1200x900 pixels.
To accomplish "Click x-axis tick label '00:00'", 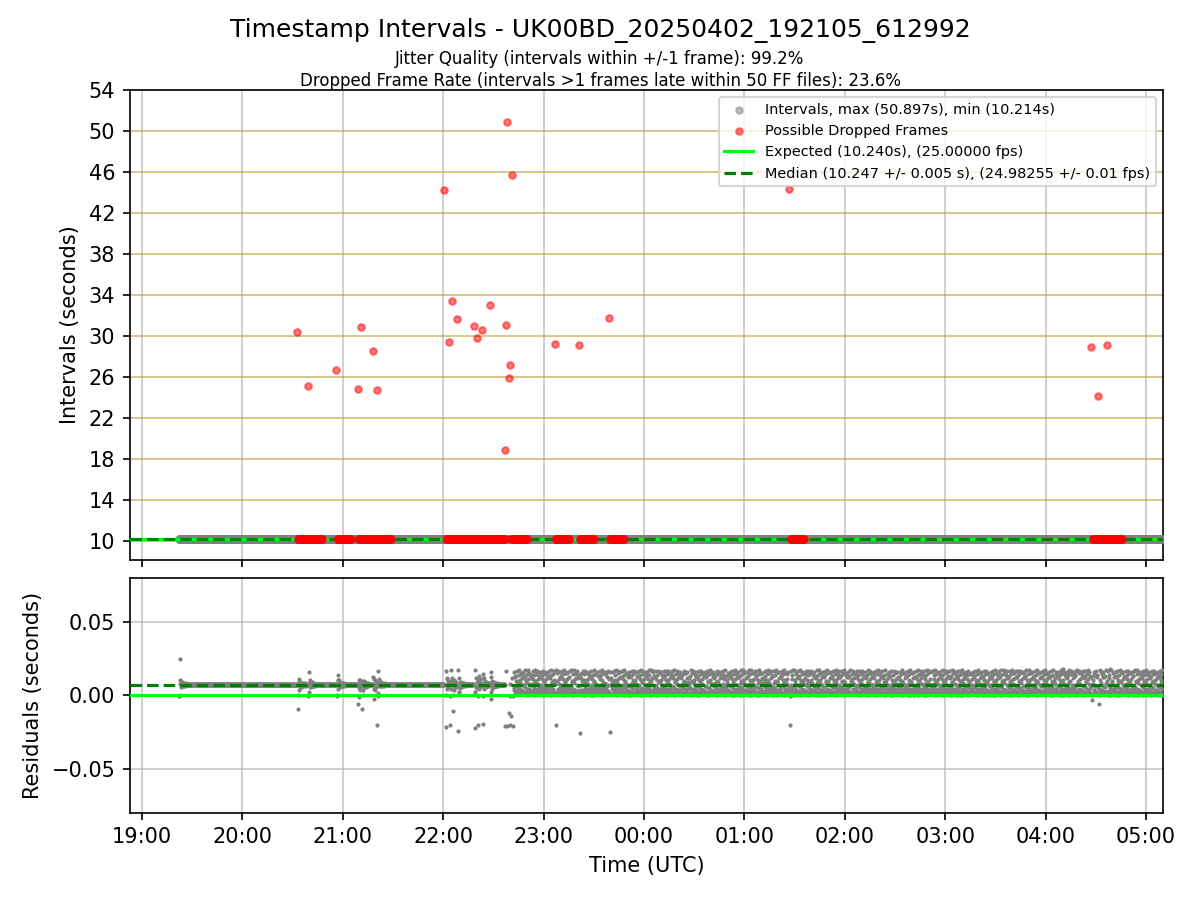I will (x=644, y=834).
